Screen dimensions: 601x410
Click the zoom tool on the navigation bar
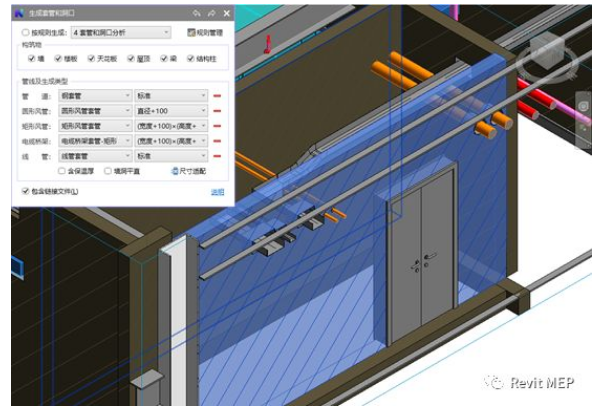click(583, 128)
